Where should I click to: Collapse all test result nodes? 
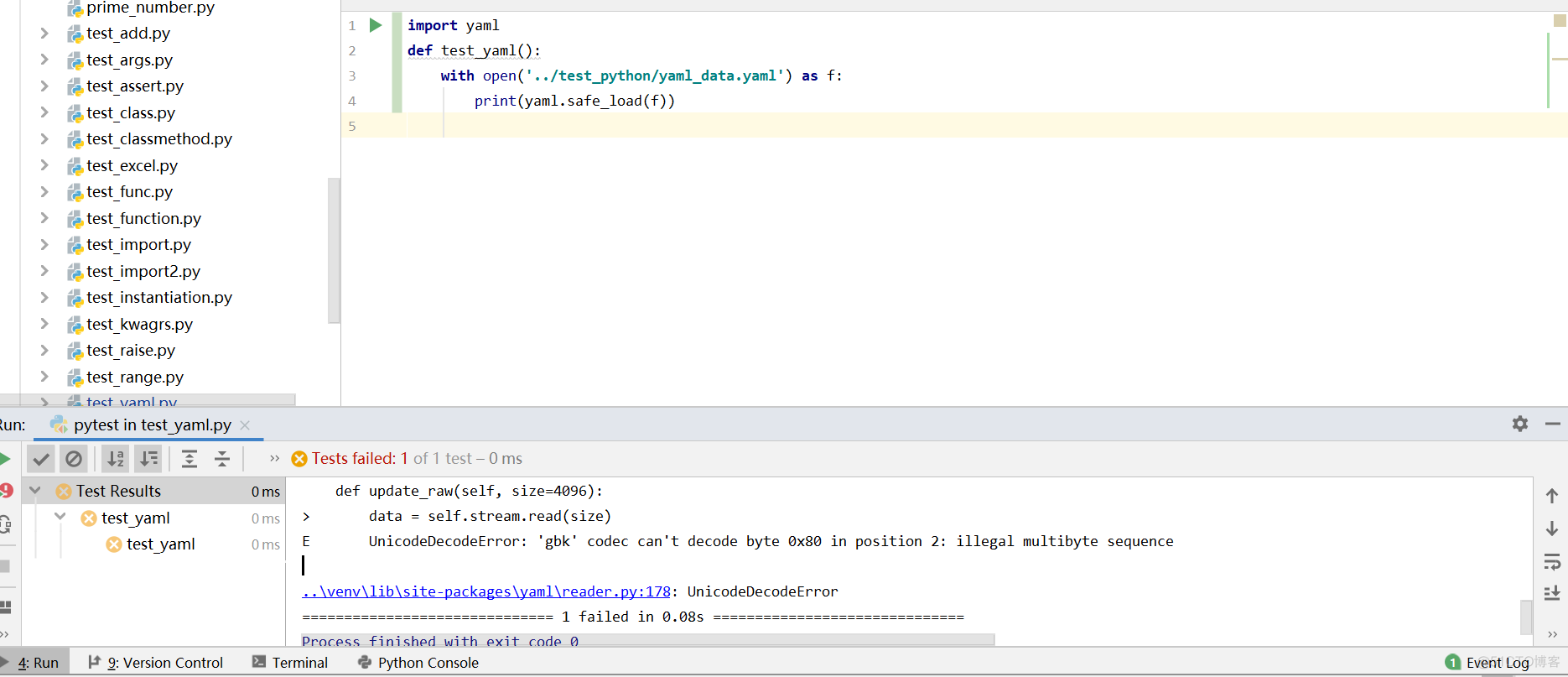coord(222,459)
